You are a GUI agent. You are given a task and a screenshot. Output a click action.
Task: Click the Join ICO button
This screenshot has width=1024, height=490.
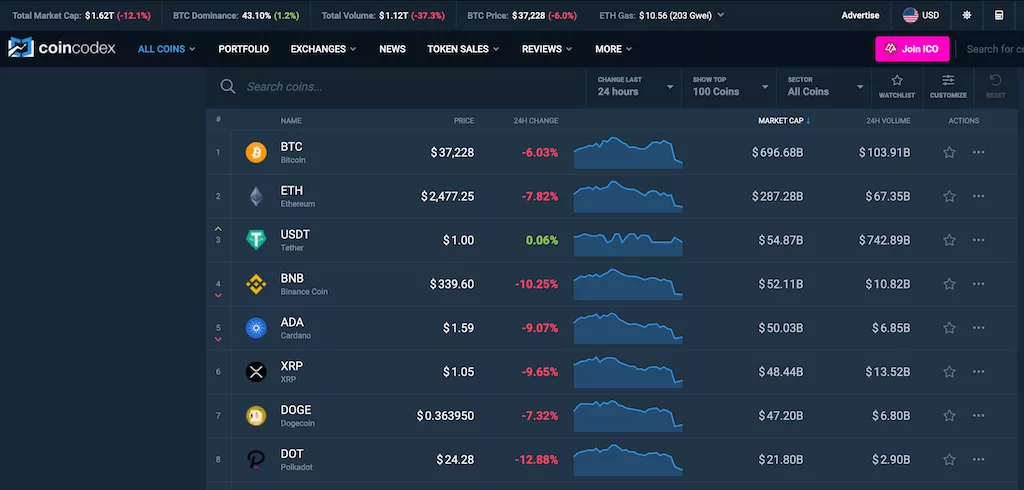pos(912,49)
